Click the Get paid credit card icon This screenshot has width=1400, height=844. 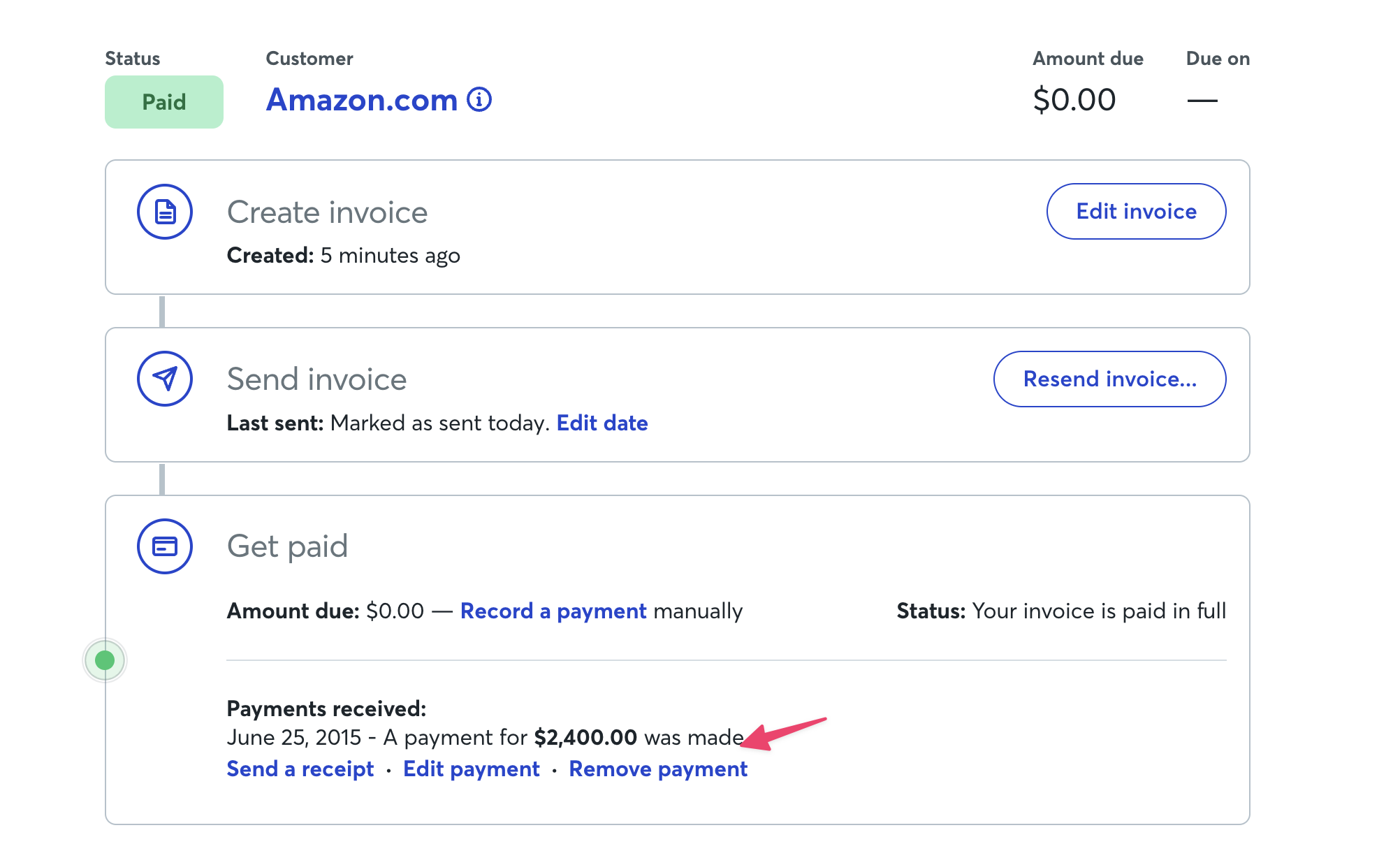click(x=165, y=546)
